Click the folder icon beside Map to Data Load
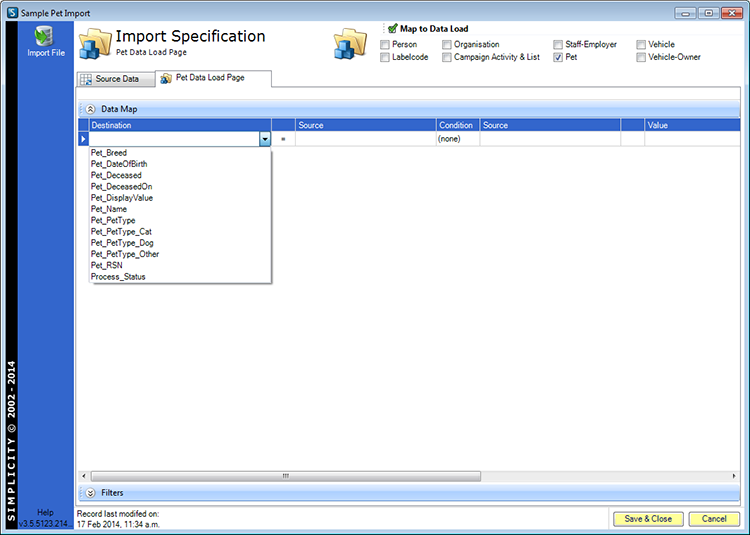750x535 pixels. (x=350, y=44)
